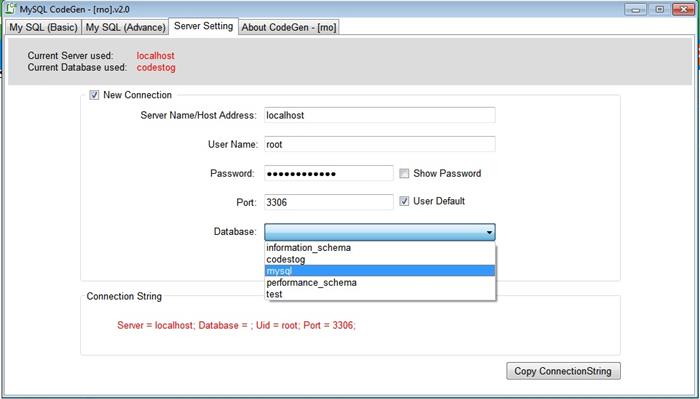Choose codestog in the database list

coord(380,259)
